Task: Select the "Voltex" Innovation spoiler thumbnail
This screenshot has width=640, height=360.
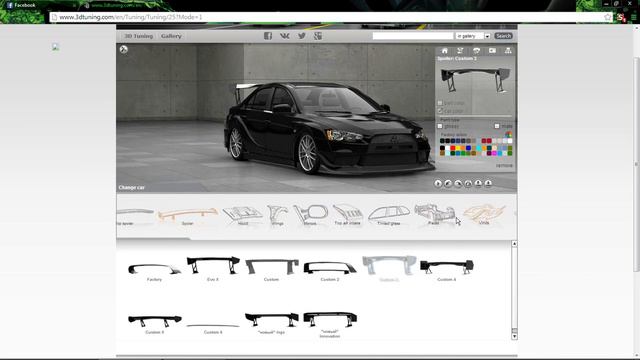Action: point(330,324)
